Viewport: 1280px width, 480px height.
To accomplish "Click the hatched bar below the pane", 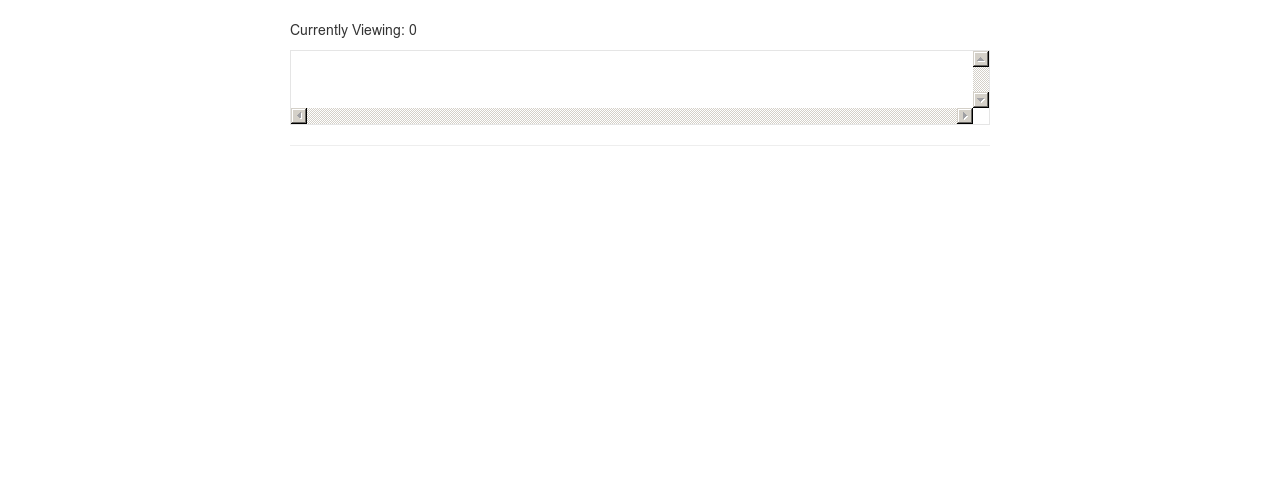I will tap(632, 116).
